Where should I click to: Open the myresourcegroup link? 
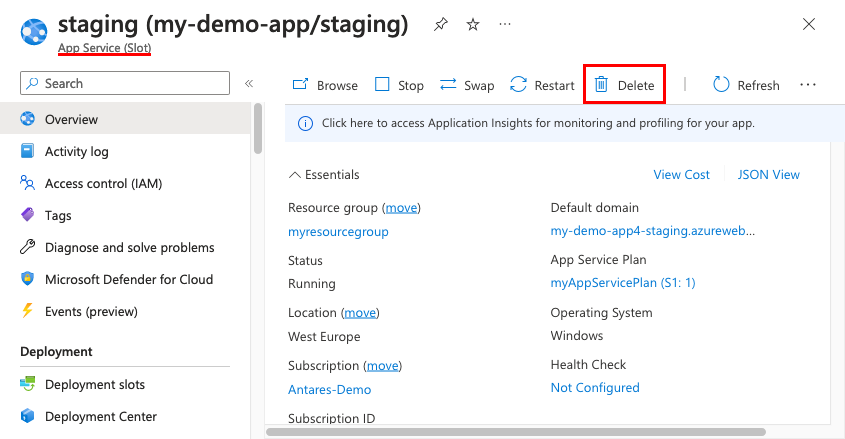[x=338, y=232]
